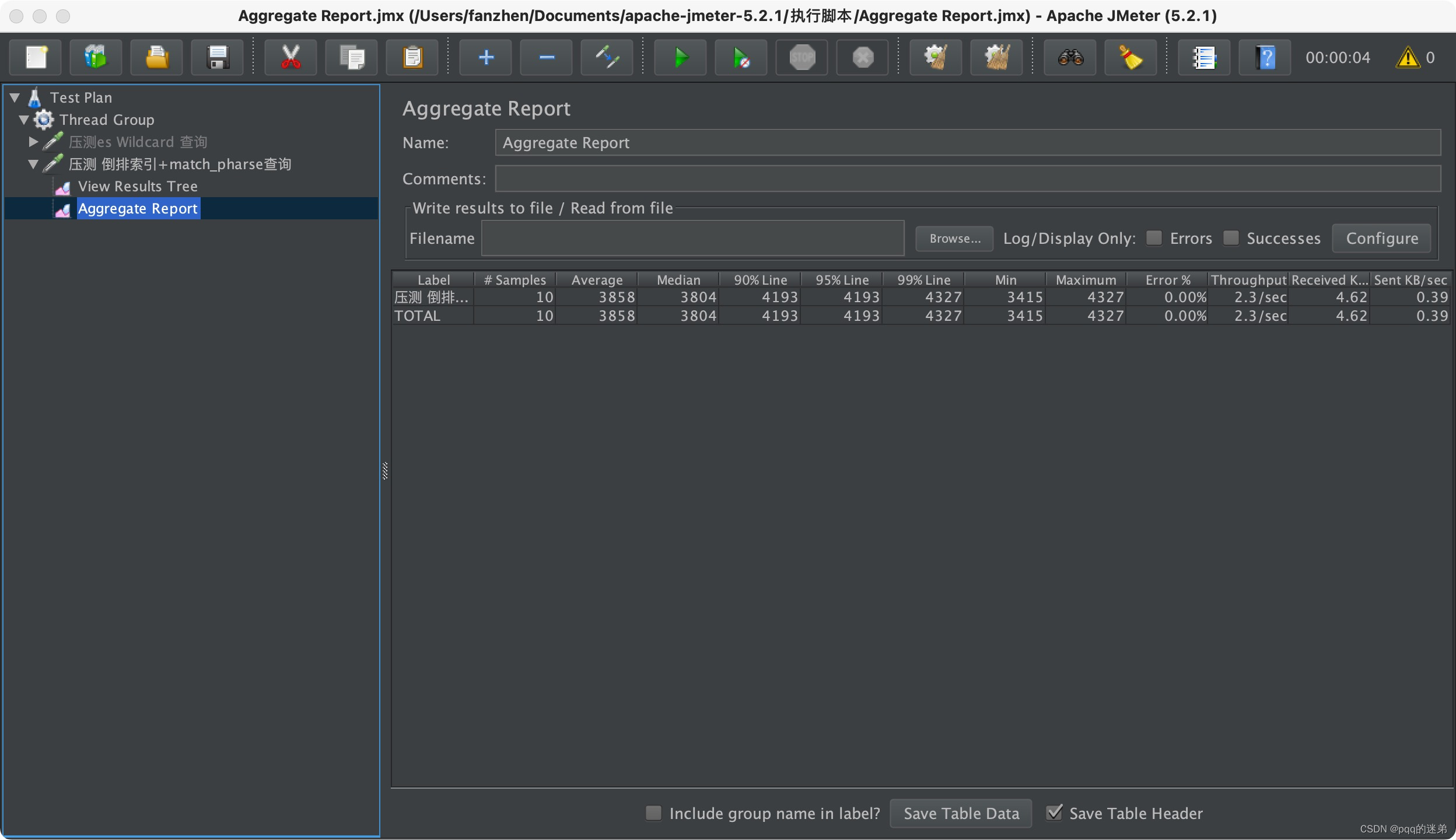Click the 90% Line column header
This screenshot has width=1456, height=840.
pos(759,280)
